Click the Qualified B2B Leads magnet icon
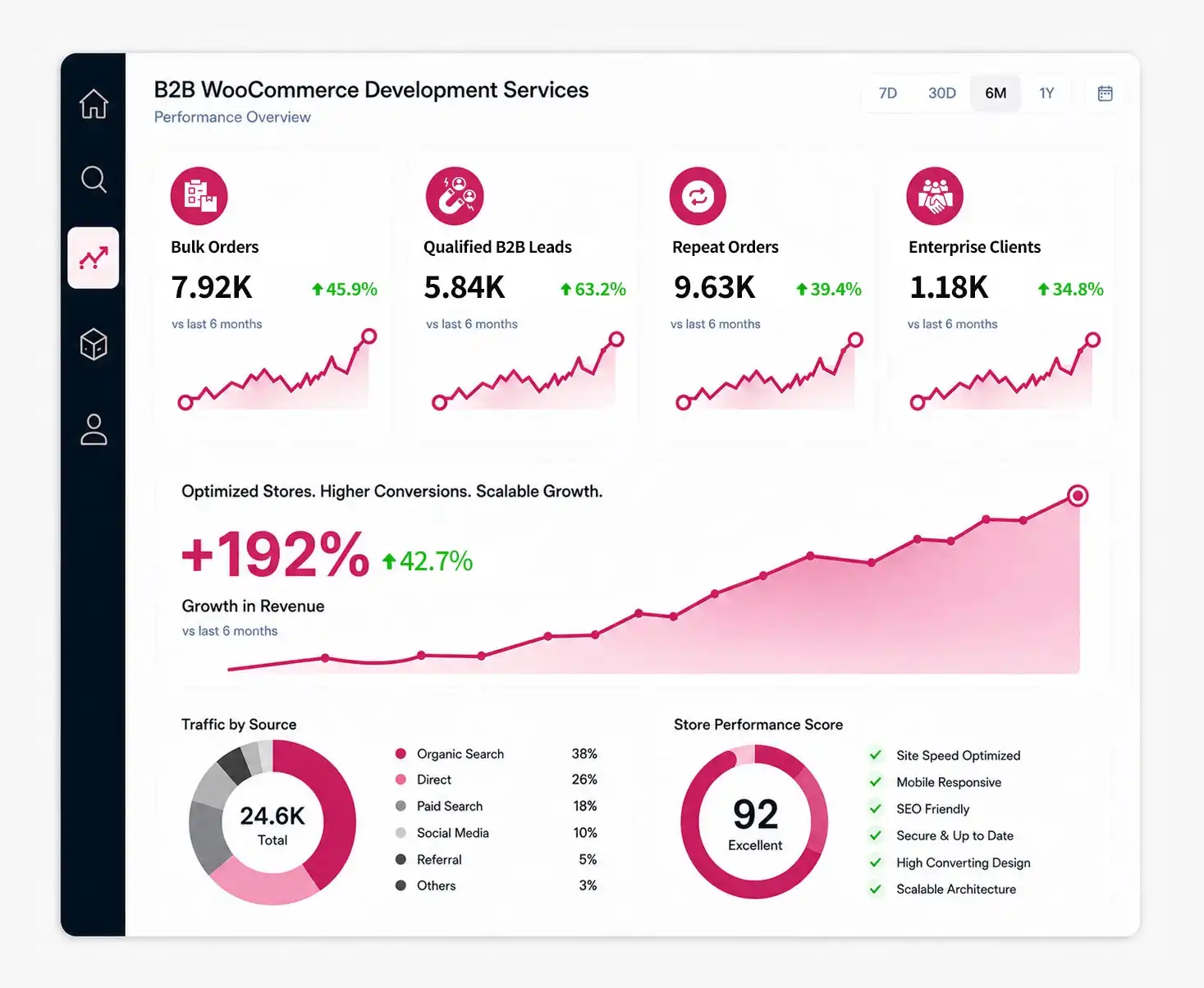The image size is (1204, 988). coord(455,196)
